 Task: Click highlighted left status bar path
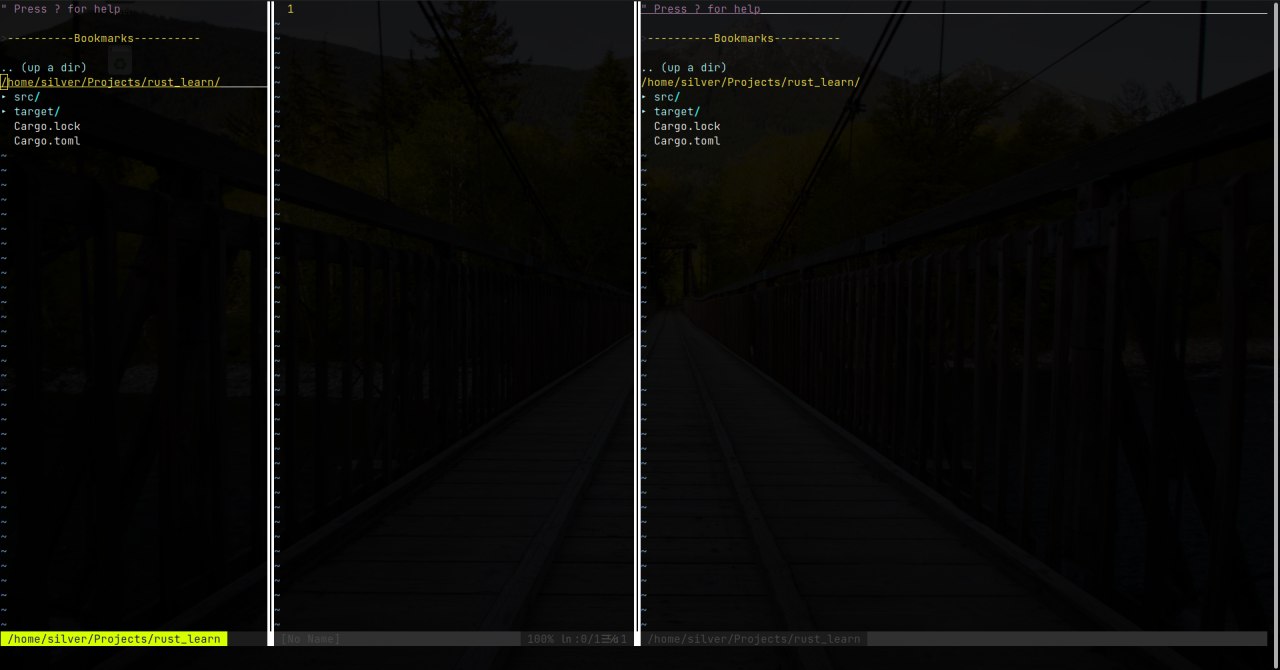point(114,639)
